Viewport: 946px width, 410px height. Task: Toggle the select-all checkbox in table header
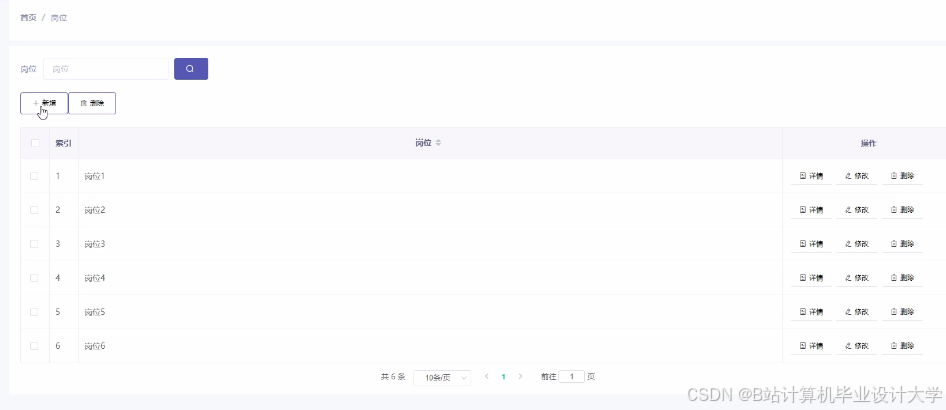[35, 143]
